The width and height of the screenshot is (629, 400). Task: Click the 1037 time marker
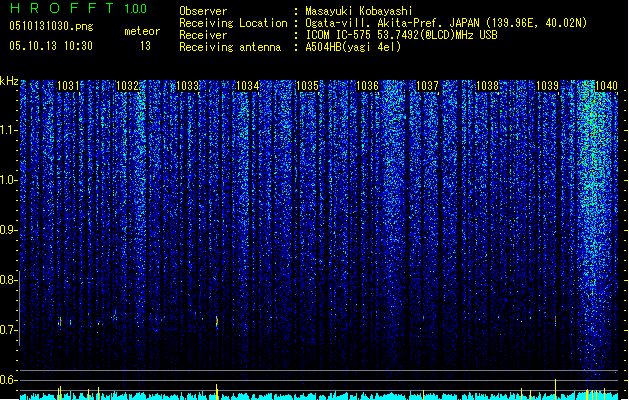pyautogui.click(x=428, y=85)
